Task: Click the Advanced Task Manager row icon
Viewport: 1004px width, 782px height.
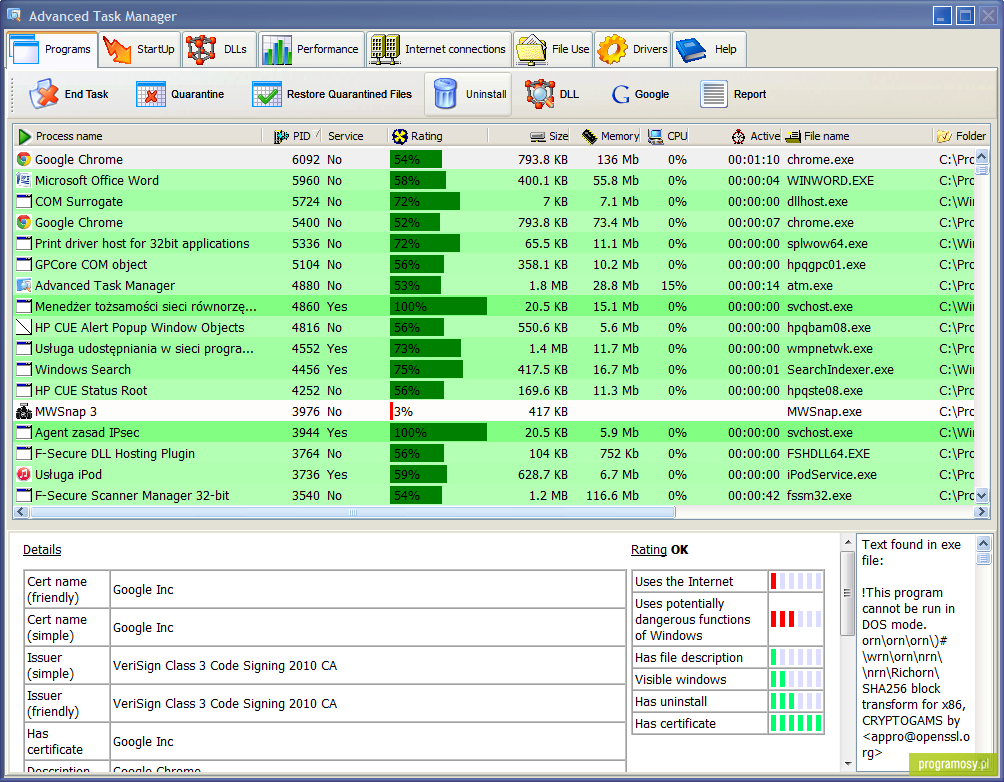Action: [24, 286]
